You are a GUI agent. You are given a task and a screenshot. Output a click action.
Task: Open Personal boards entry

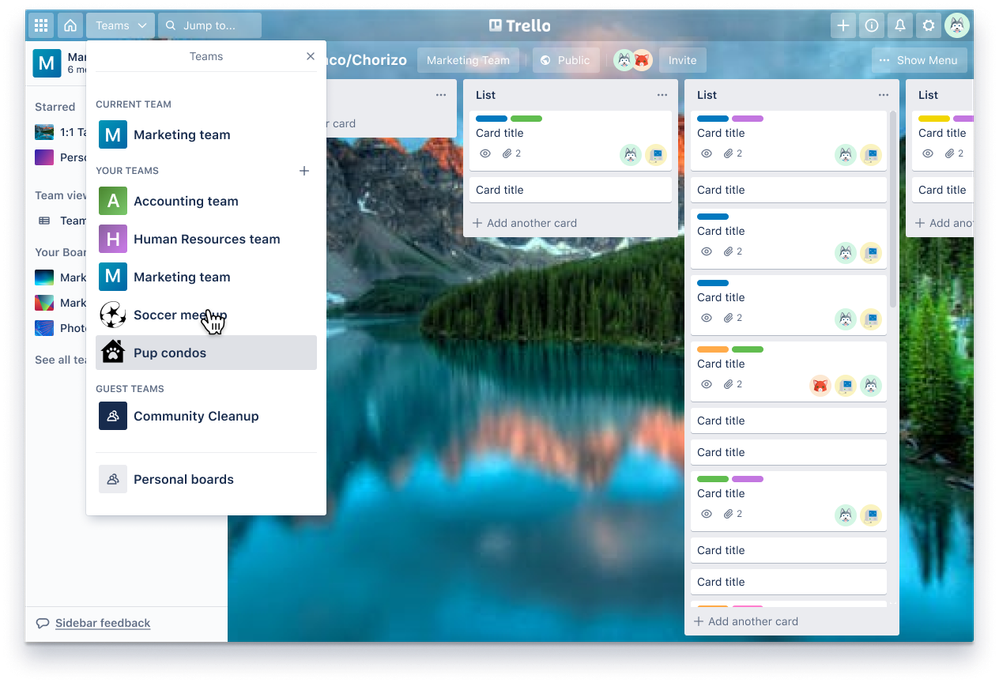point(206,479)
